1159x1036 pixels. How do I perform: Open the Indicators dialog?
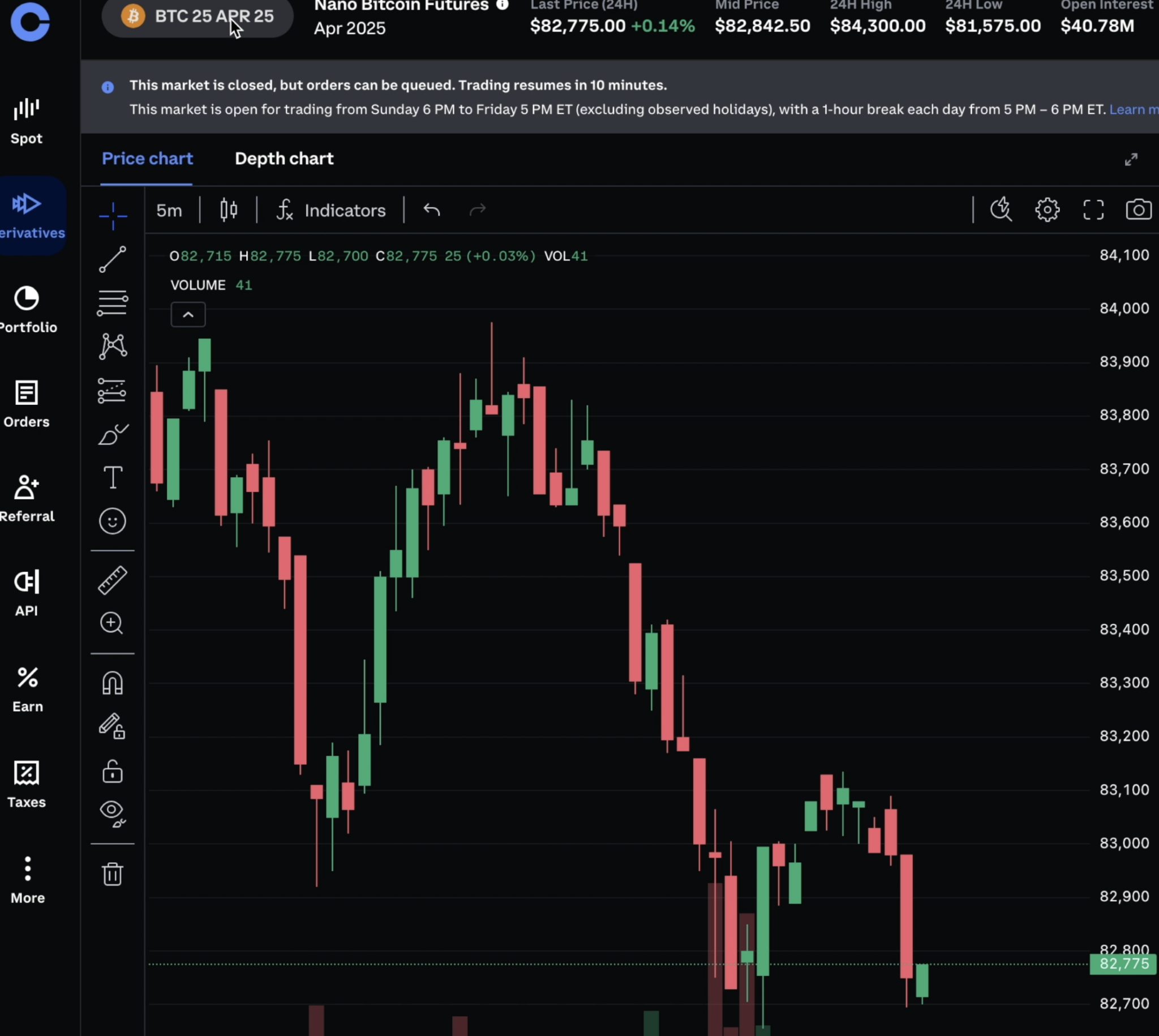(x=330, y=210)
